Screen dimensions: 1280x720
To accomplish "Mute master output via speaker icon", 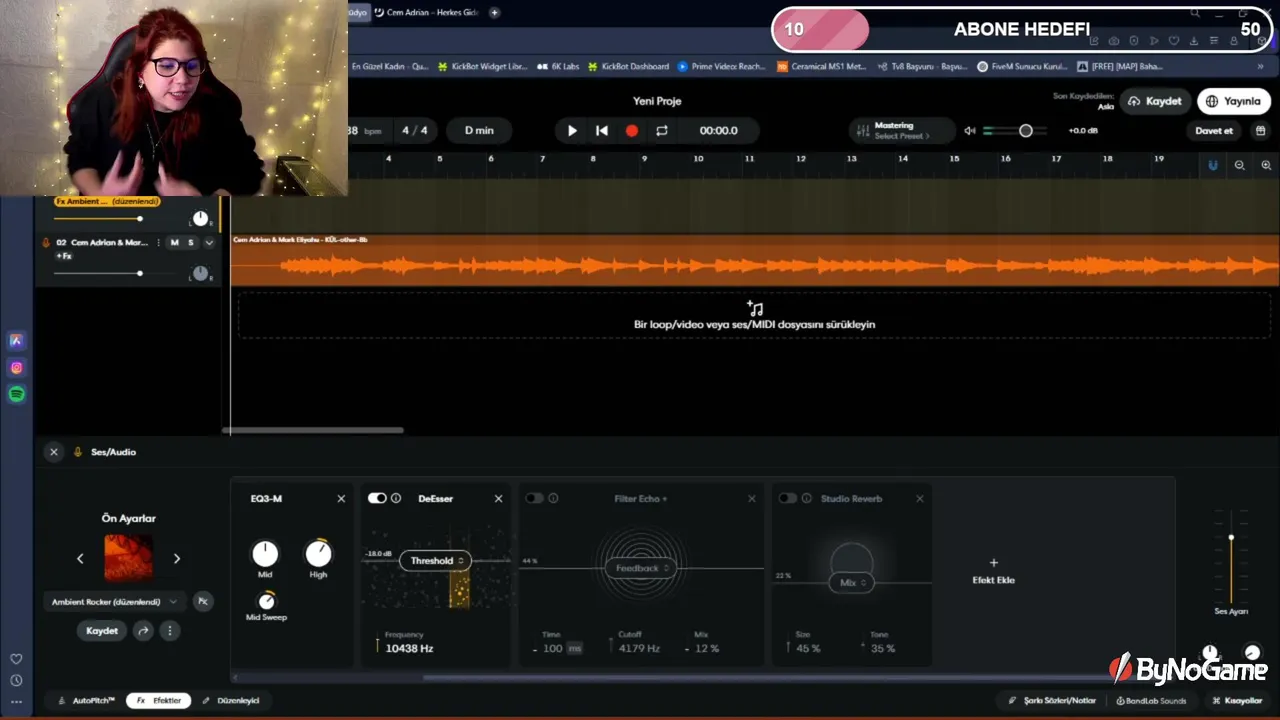I will click(x=969, y=131).
